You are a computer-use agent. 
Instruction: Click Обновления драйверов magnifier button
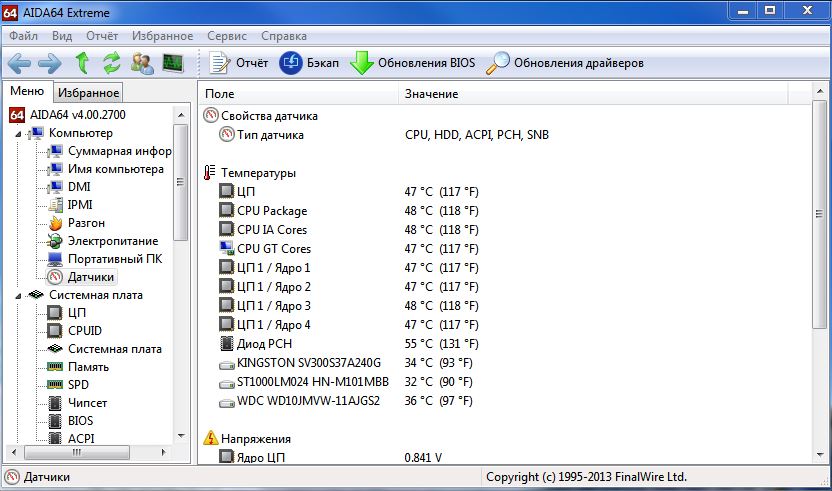tap(565, 63)
